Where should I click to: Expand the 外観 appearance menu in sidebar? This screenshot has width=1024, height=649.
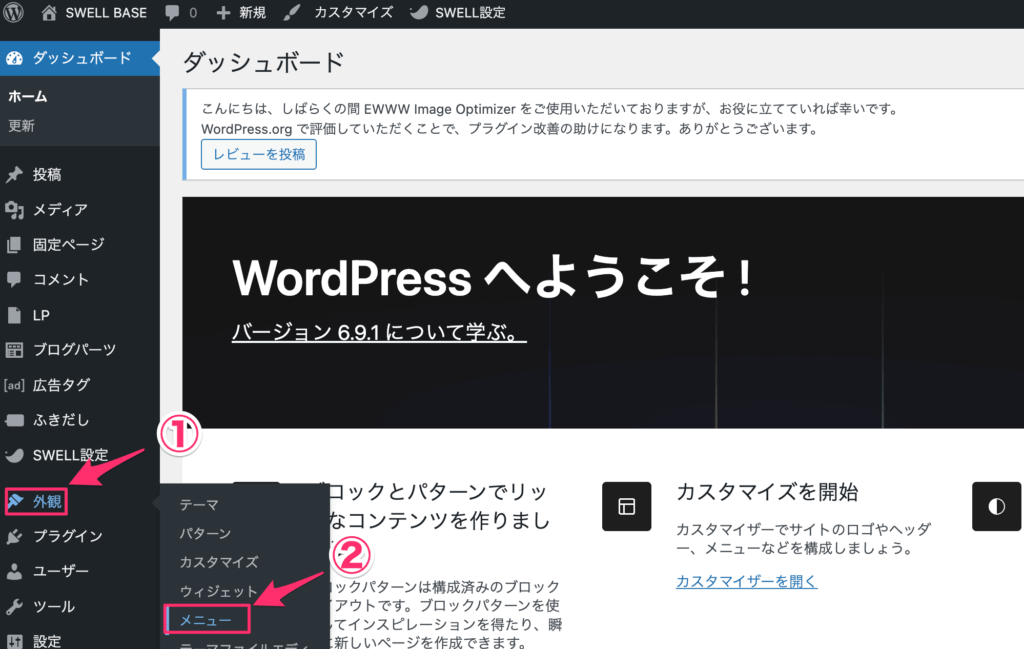(x=47, y=500)
